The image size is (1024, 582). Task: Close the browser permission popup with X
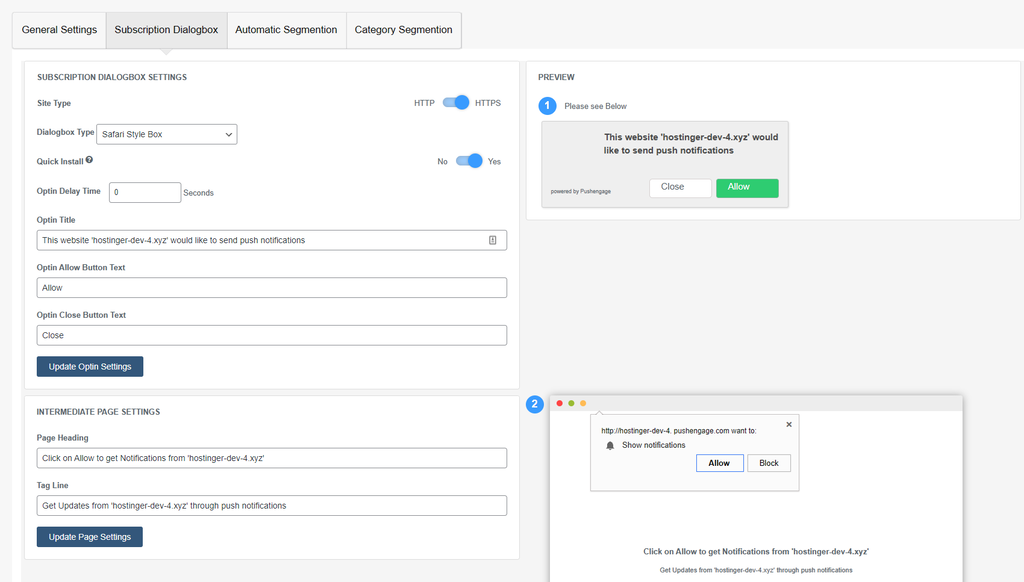click(x=788, y=424)
